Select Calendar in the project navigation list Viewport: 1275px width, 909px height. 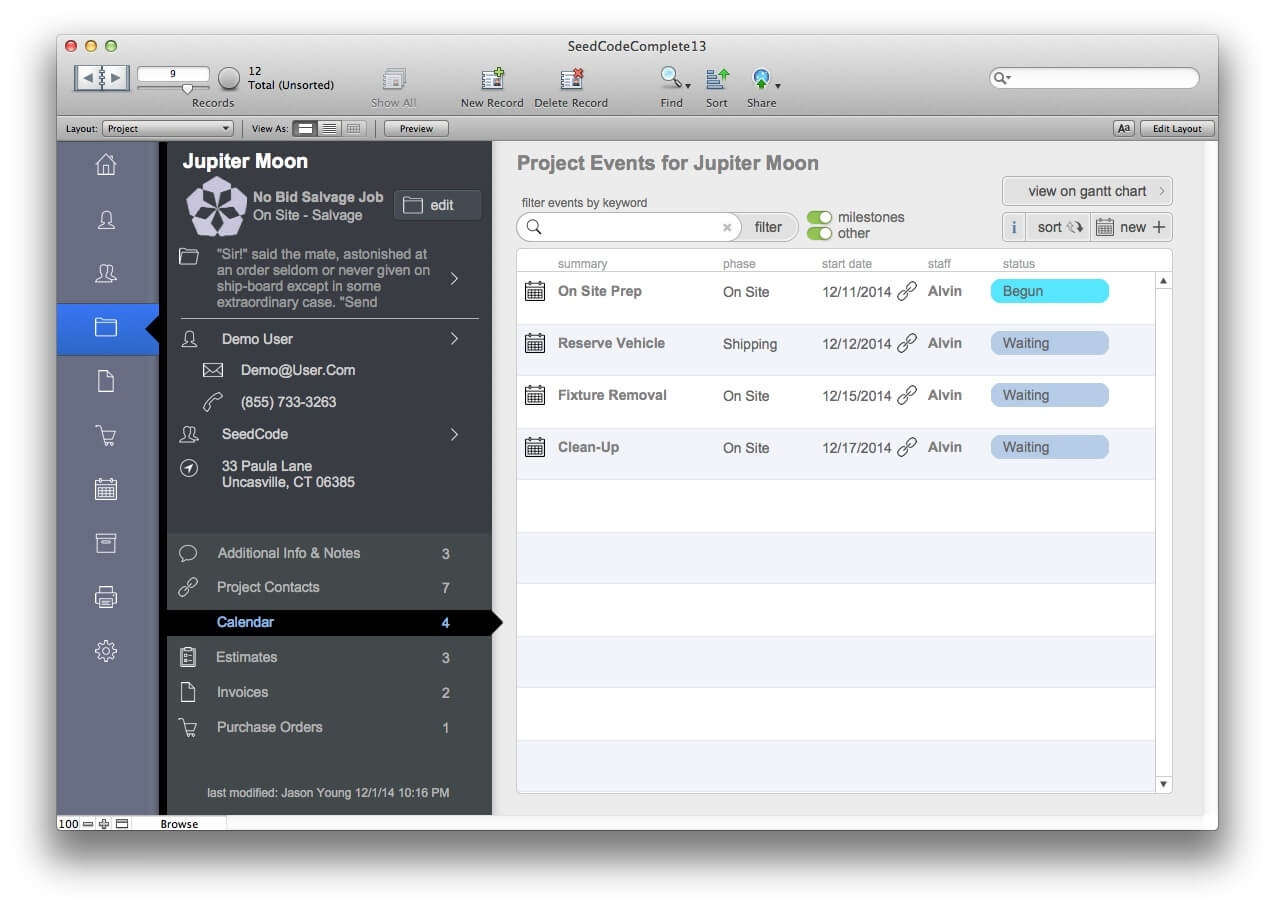click(x=245, y=622)
